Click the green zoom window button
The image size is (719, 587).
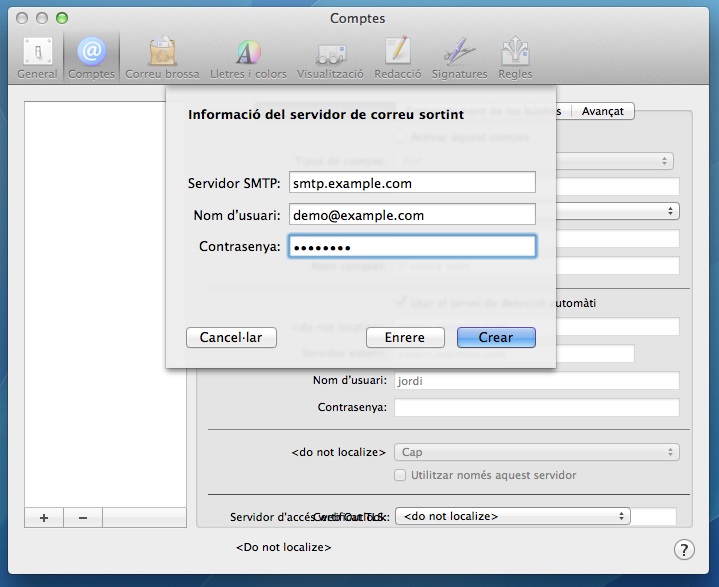(62, 18)
